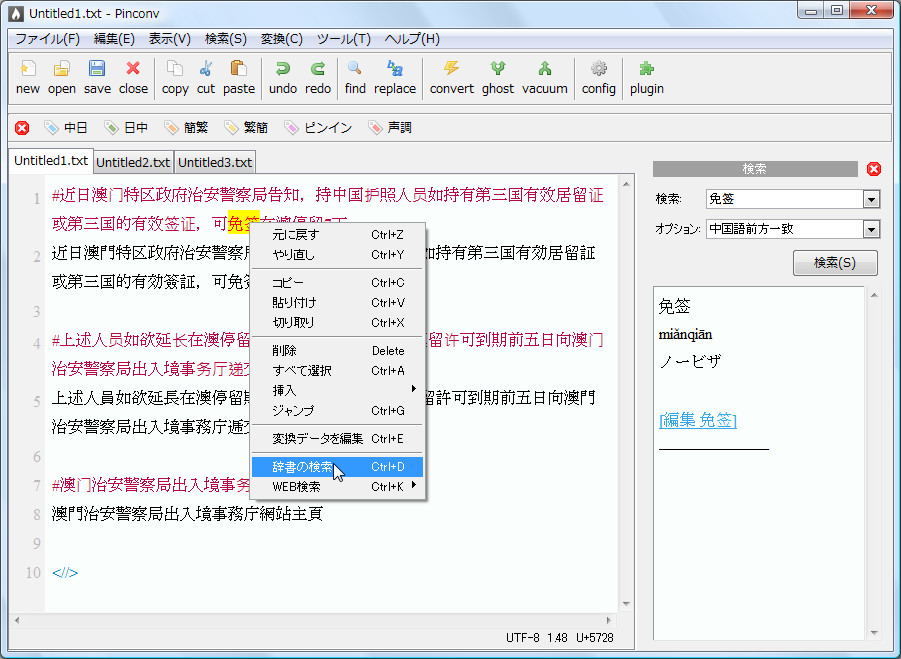Select the 声調 conversion tag
This screenshot has width=901, height=659.
(390, 128)
